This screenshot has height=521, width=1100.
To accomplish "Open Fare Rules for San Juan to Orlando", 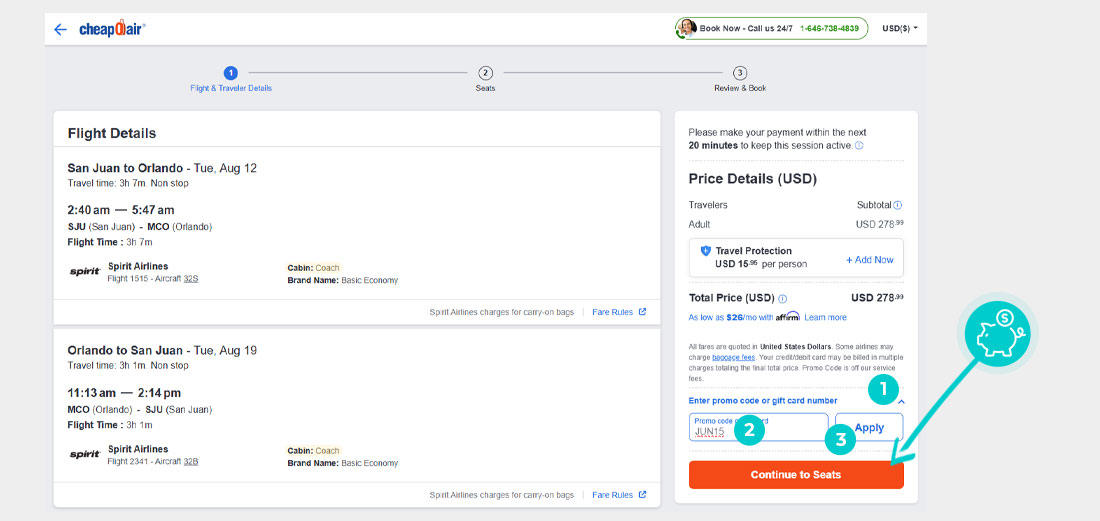I will [612, 312].
